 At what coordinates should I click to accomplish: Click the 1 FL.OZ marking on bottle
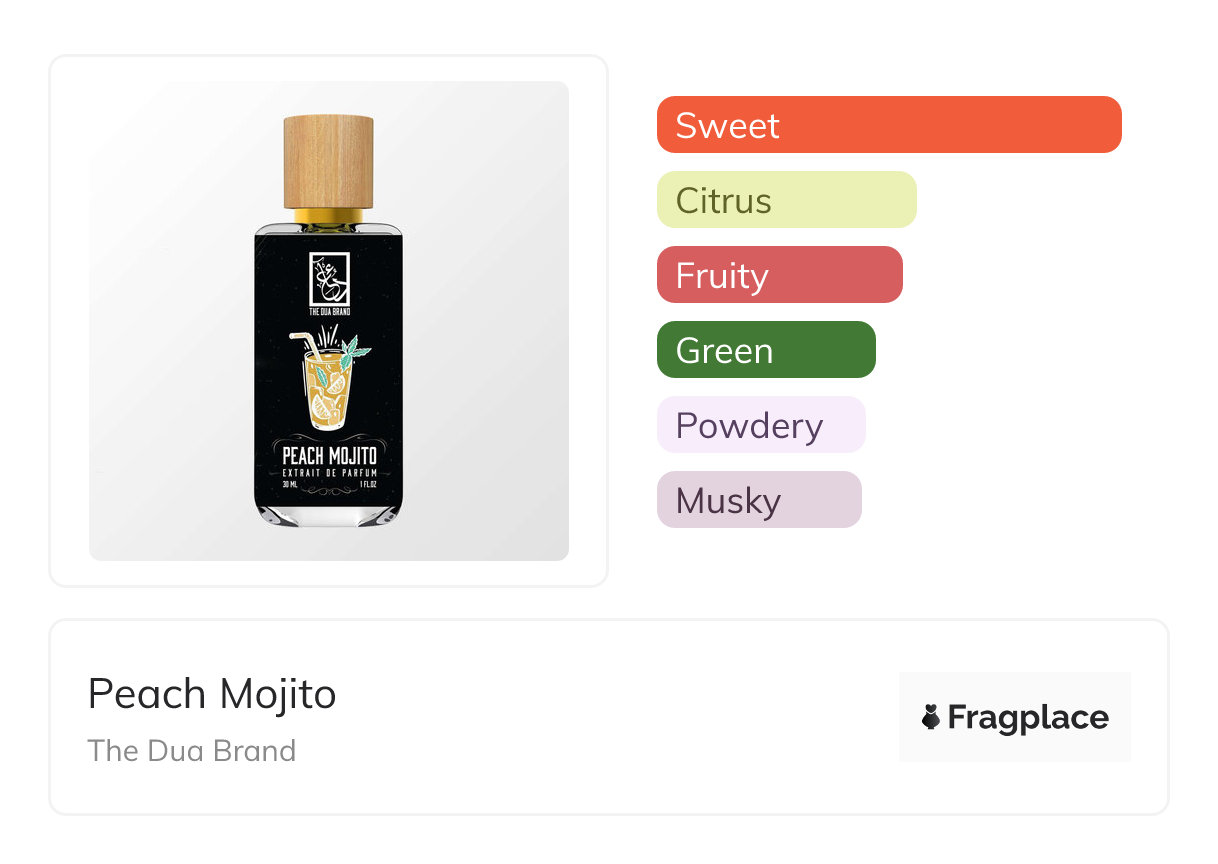370,483
